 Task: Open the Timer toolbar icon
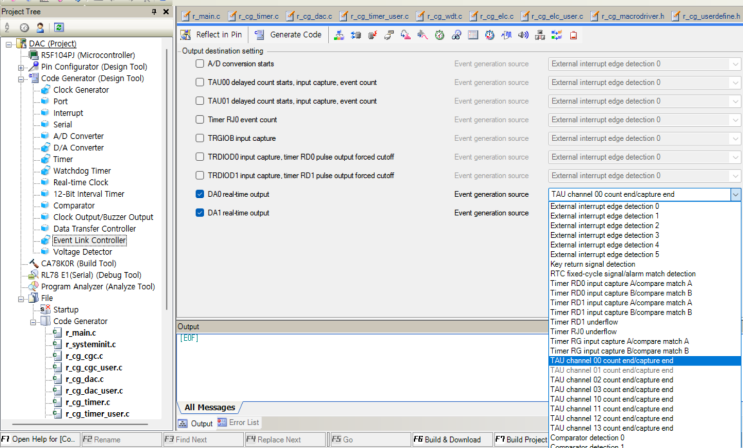(439, 35)
